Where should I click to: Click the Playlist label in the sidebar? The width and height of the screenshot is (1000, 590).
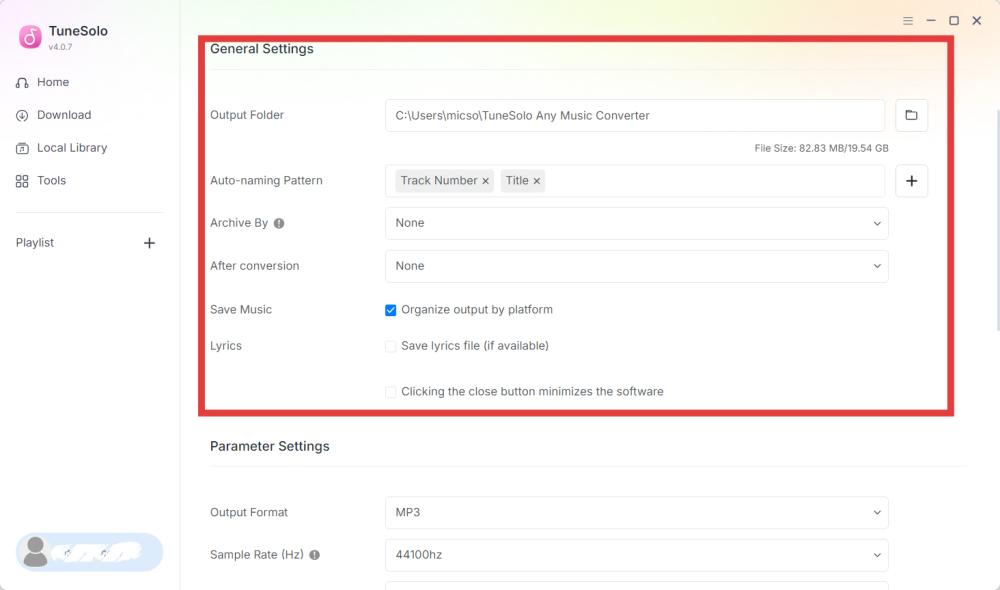(35, 243)
